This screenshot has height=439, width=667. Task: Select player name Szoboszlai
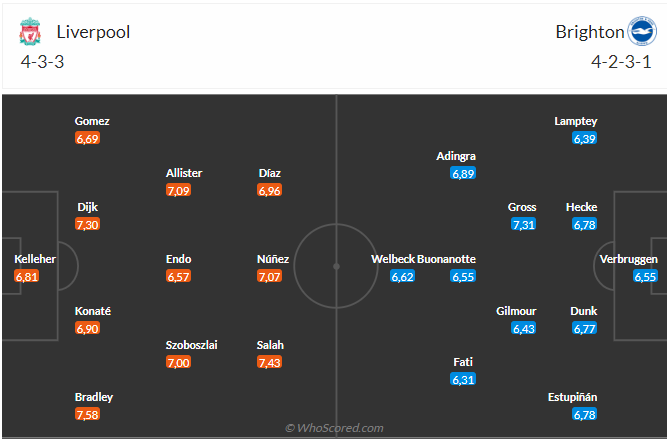coord(192,345)
